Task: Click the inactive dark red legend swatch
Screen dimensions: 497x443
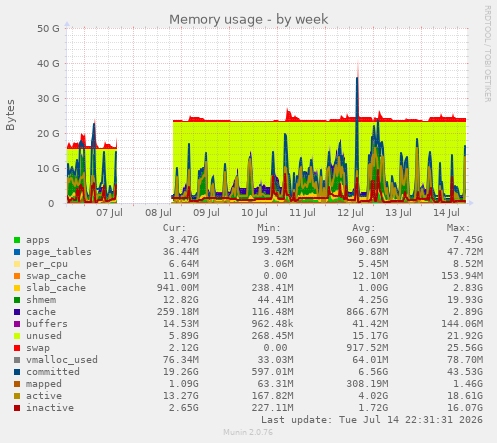Action: tap(17, 408)
